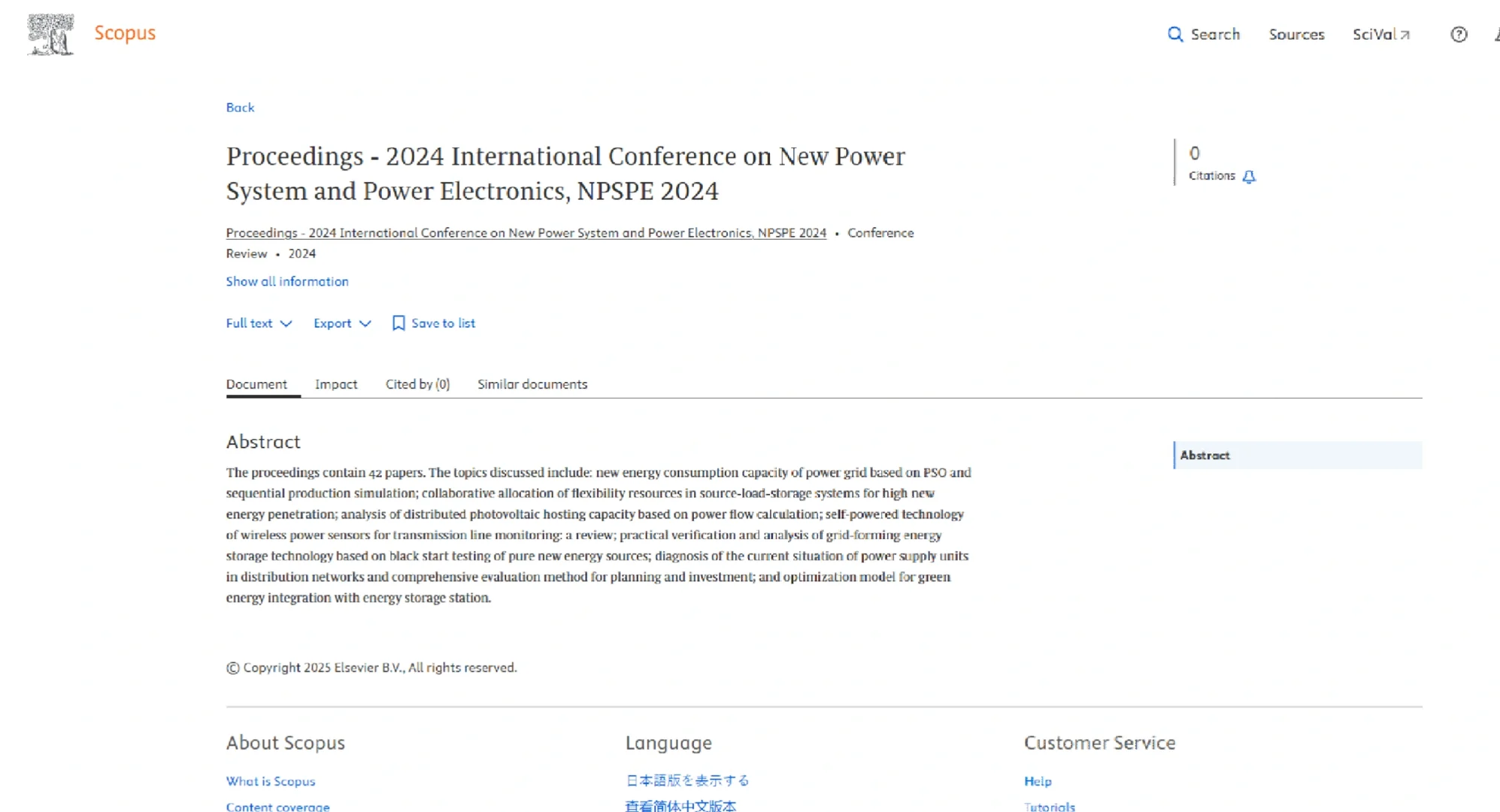
Task: Click the citation alert bell icon
Action: point(1249,177)
